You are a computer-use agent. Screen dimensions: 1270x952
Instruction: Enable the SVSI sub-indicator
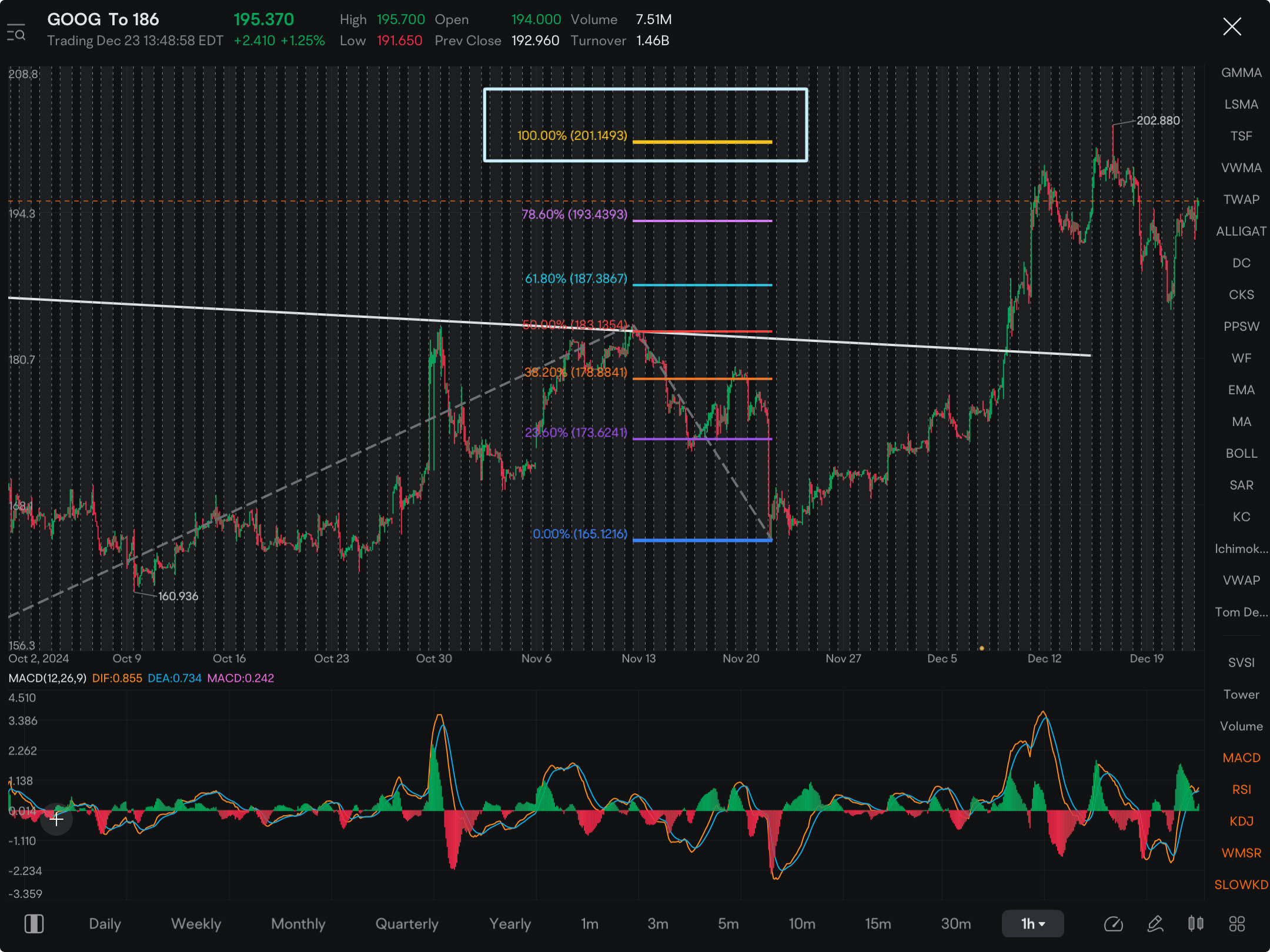(1241, 663)
